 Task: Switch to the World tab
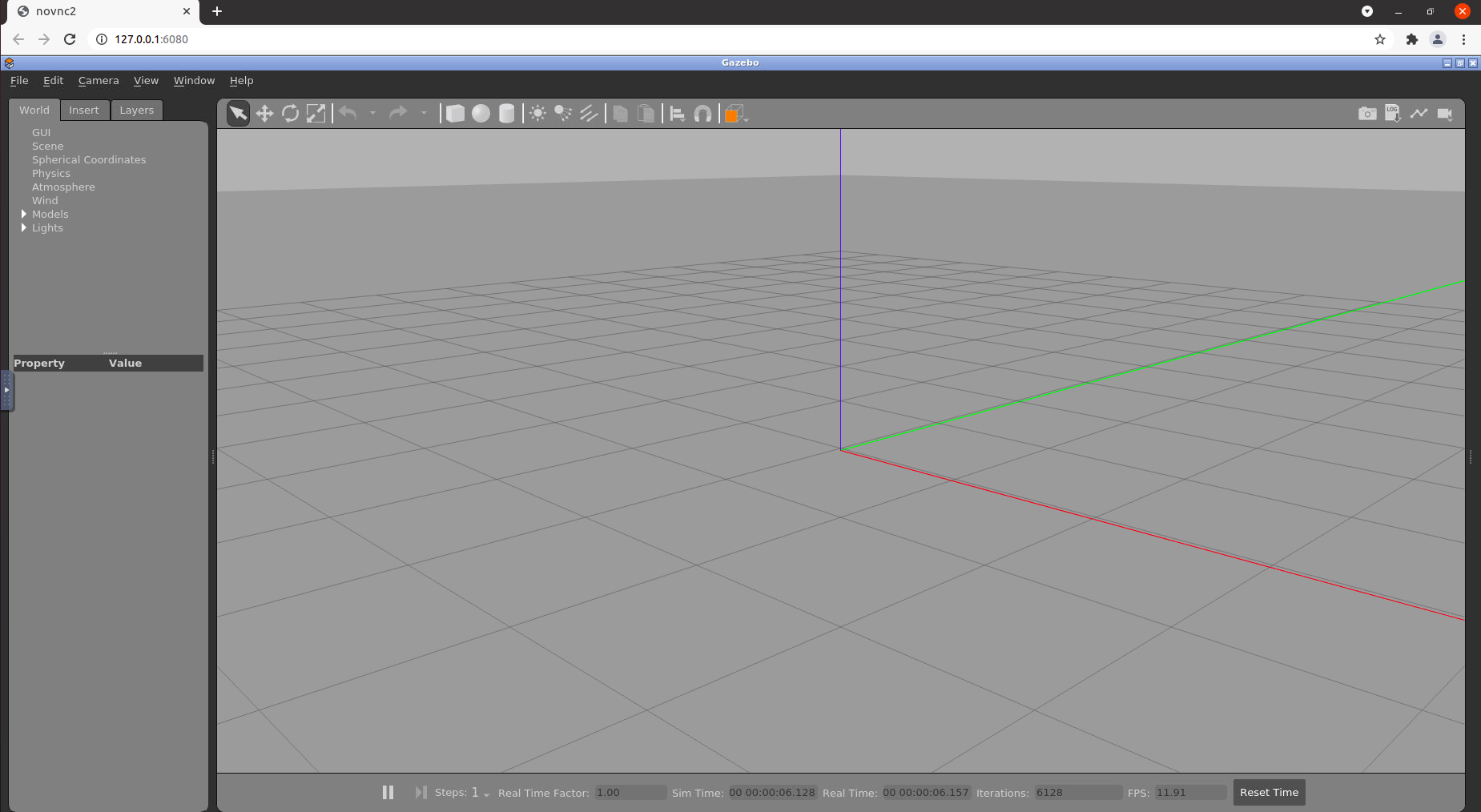34,110
